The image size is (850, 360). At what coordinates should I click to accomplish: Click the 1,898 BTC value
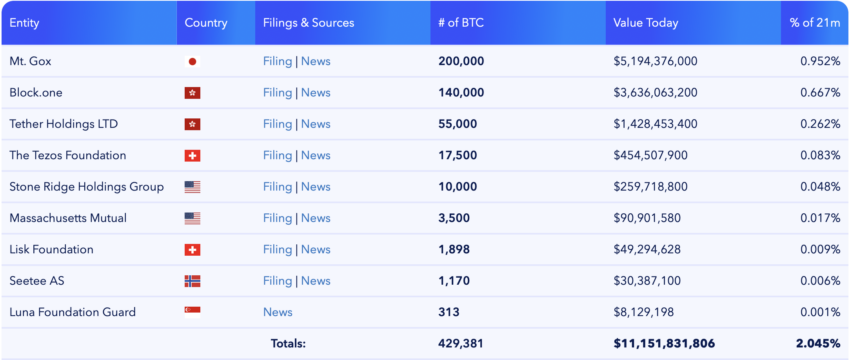(x=454, y=250)
